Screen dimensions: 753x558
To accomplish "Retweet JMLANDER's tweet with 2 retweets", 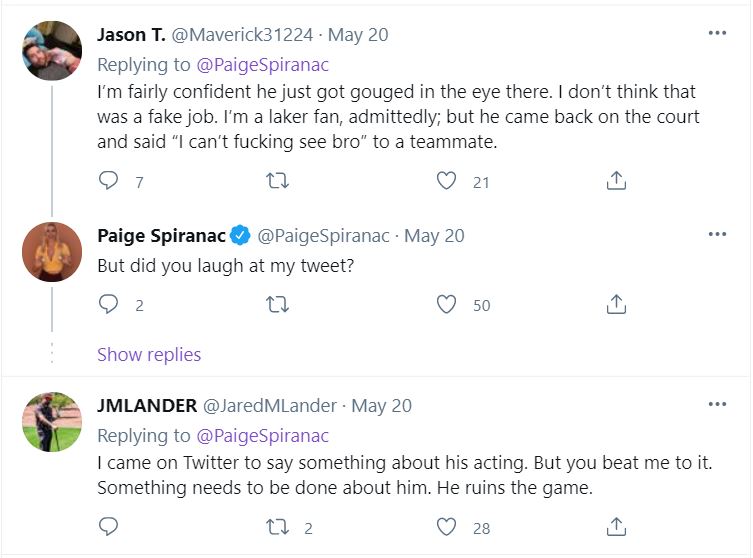I will [x=279, y=526].
